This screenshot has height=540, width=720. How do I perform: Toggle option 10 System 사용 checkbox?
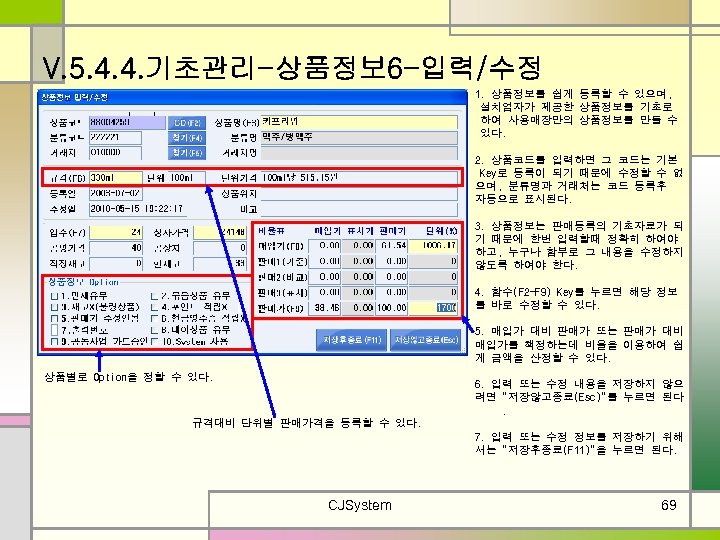(154, 342)
